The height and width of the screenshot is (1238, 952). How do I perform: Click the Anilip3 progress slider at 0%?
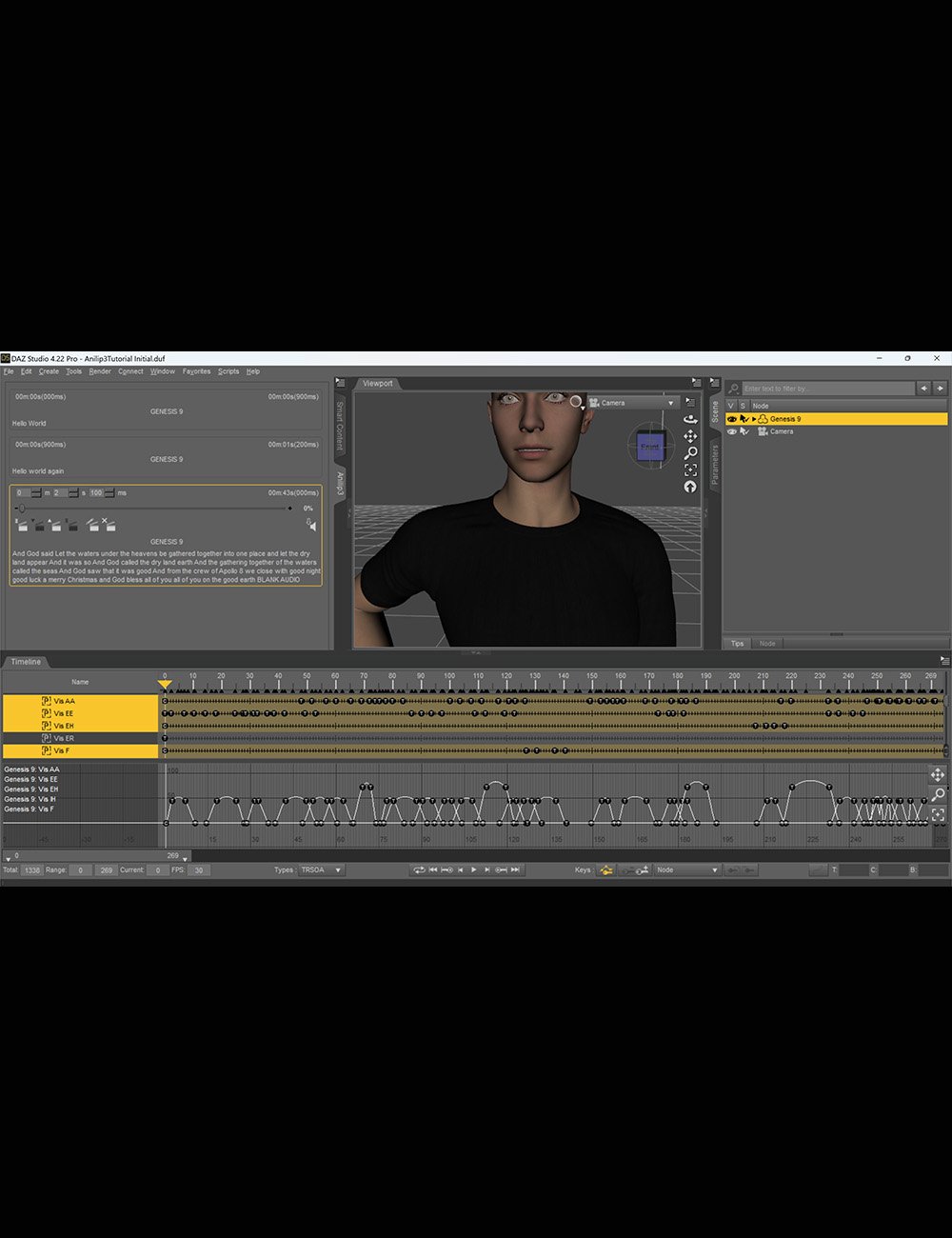tap(21, 508)
